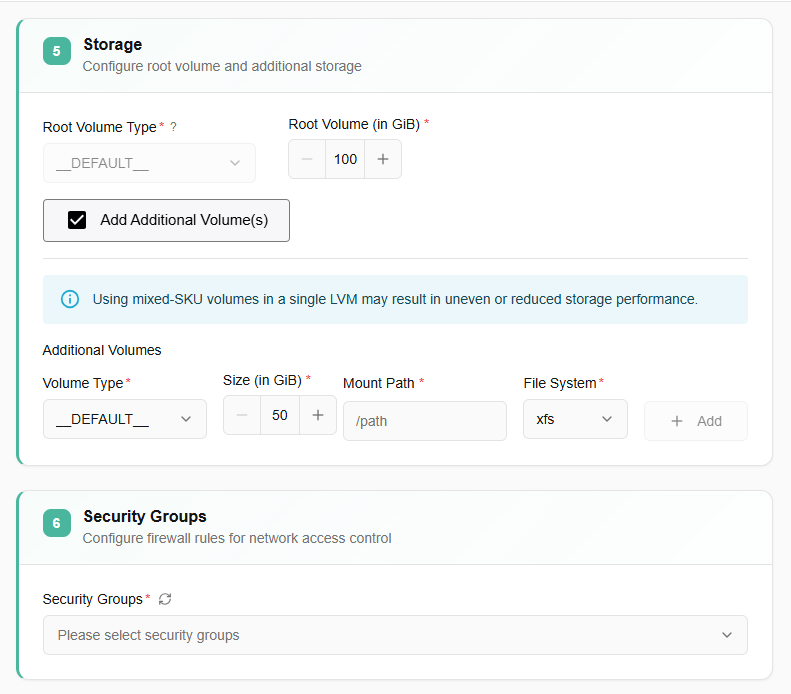
Task: Click the step 5 Storage badge
Action: coord(57,51)
